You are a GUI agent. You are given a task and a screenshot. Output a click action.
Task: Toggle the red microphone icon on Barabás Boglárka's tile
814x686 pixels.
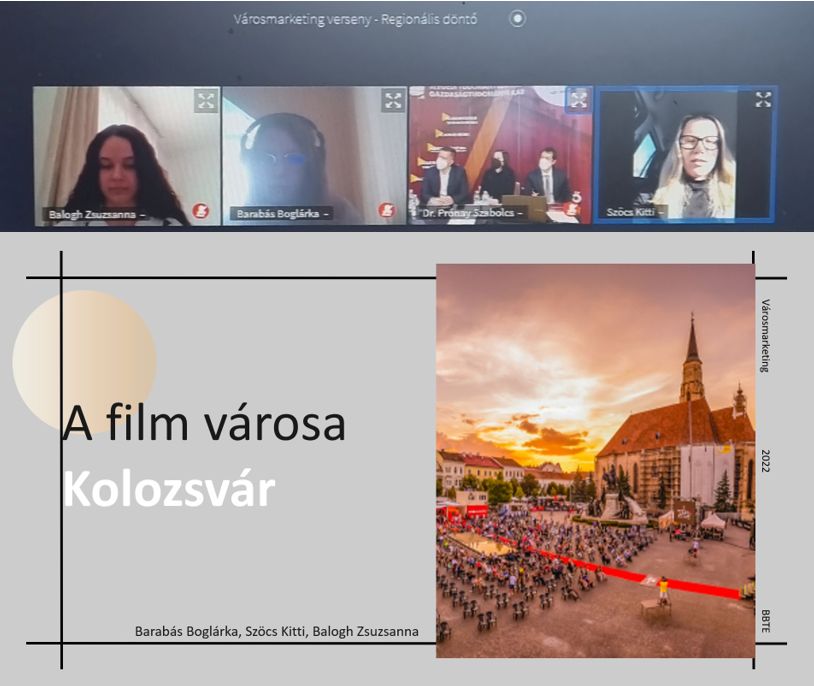(386, 210)
